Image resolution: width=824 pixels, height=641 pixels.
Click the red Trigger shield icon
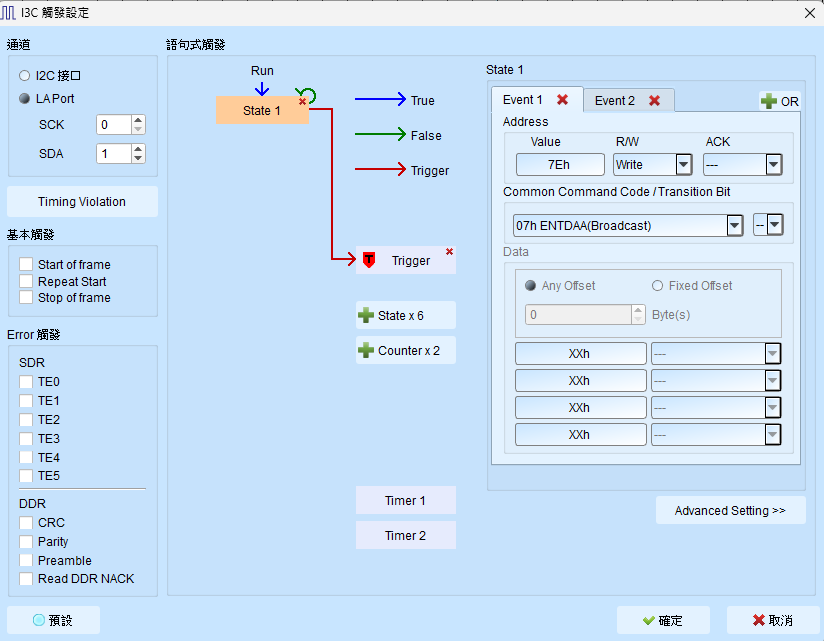pyautogui.click(x=369, y=260)
